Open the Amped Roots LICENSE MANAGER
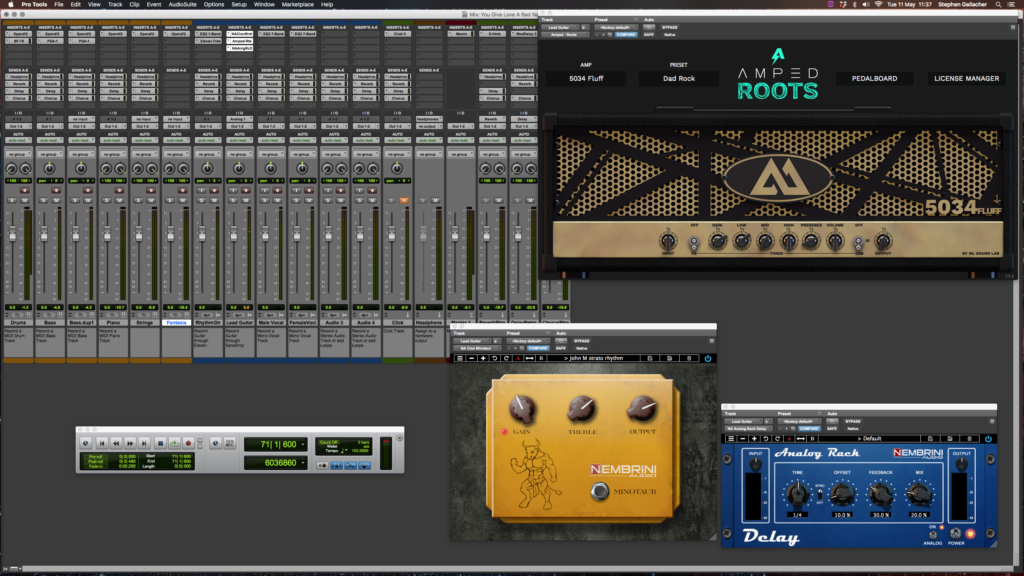The height and width of the screenshot is (576, 1024). coord(967,78)
